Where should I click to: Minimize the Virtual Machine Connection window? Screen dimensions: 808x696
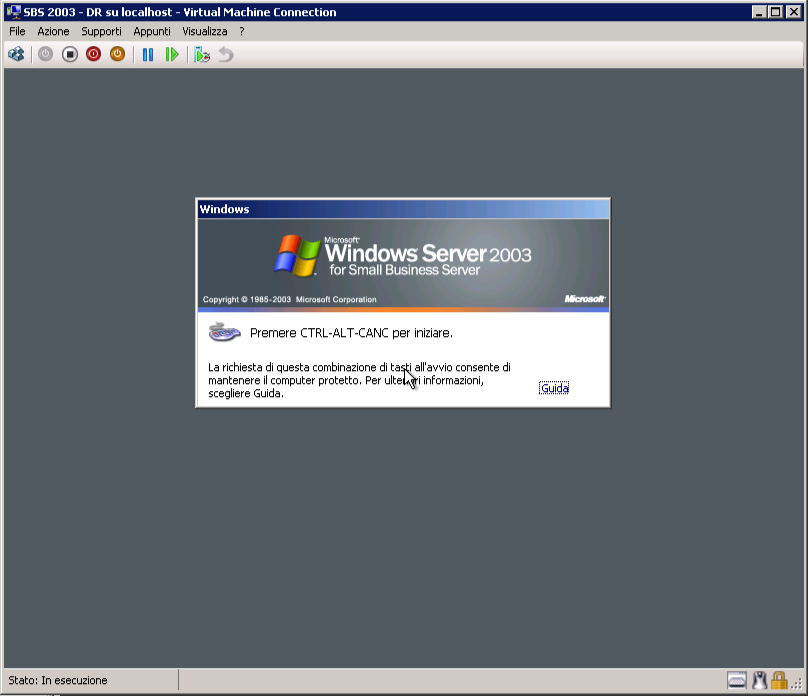[759, 12]
